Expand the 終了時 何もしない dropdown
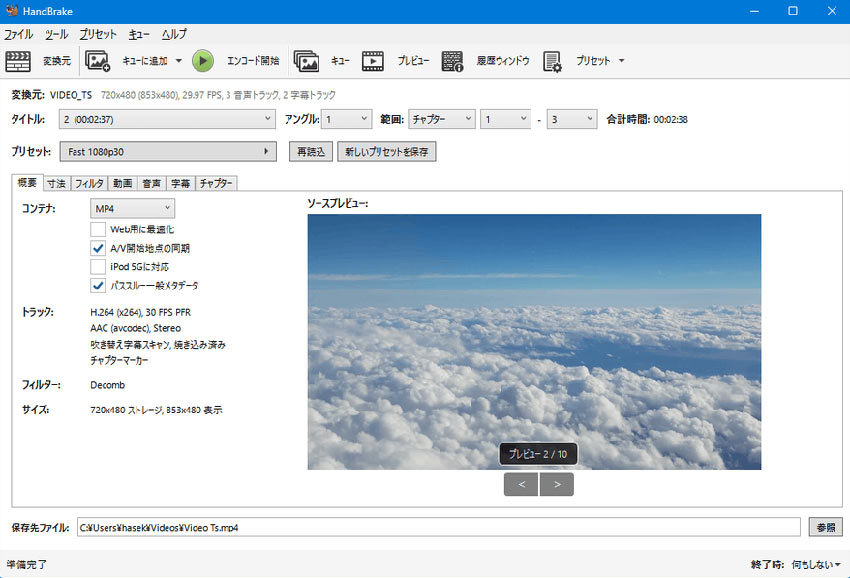Screen dimensions: 850x578 pos(814,564)
